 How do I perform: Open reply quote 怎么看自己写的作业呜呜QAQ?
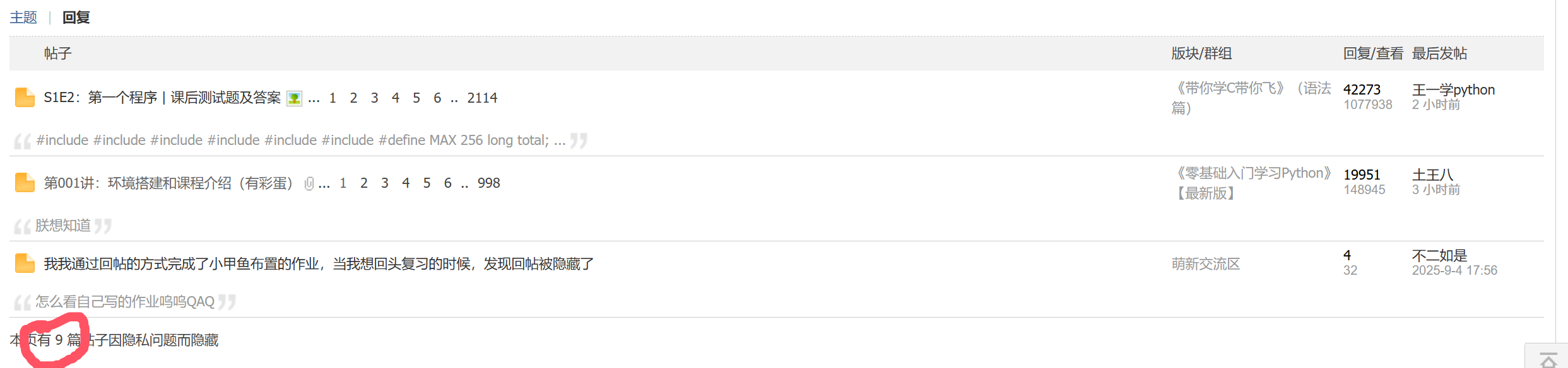pos(125,302)
